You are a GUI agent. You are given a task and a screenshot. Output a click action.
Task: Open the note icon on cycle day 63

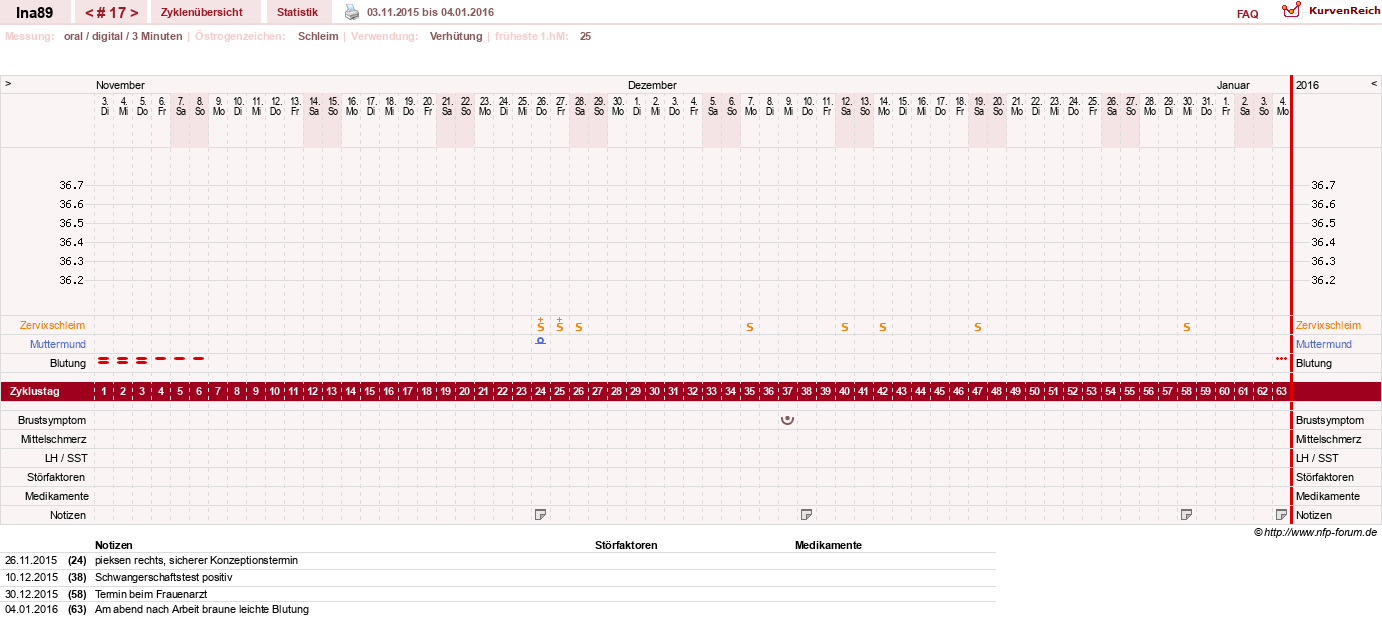coord(1281,514)
